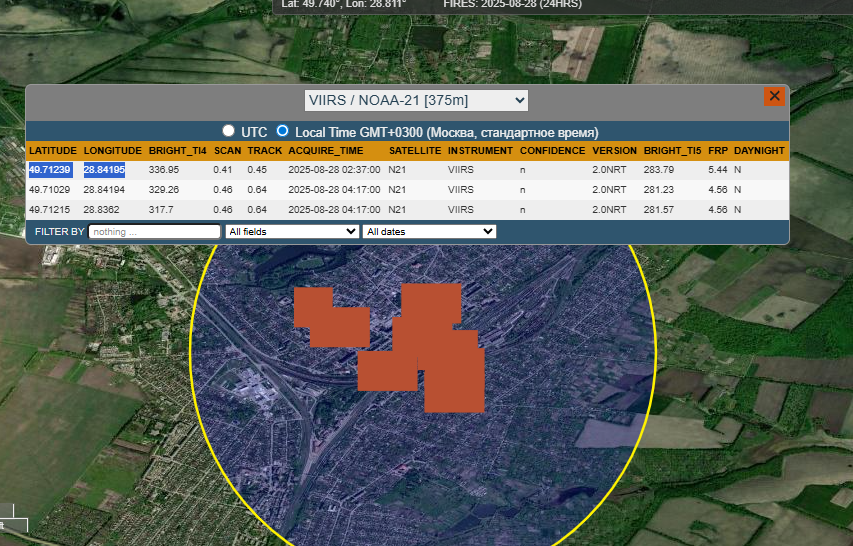Image resolution: width=853 pixels, height=546 pixels.
Task: Sort by the FRP column header
Action: [x=718, y=151]
